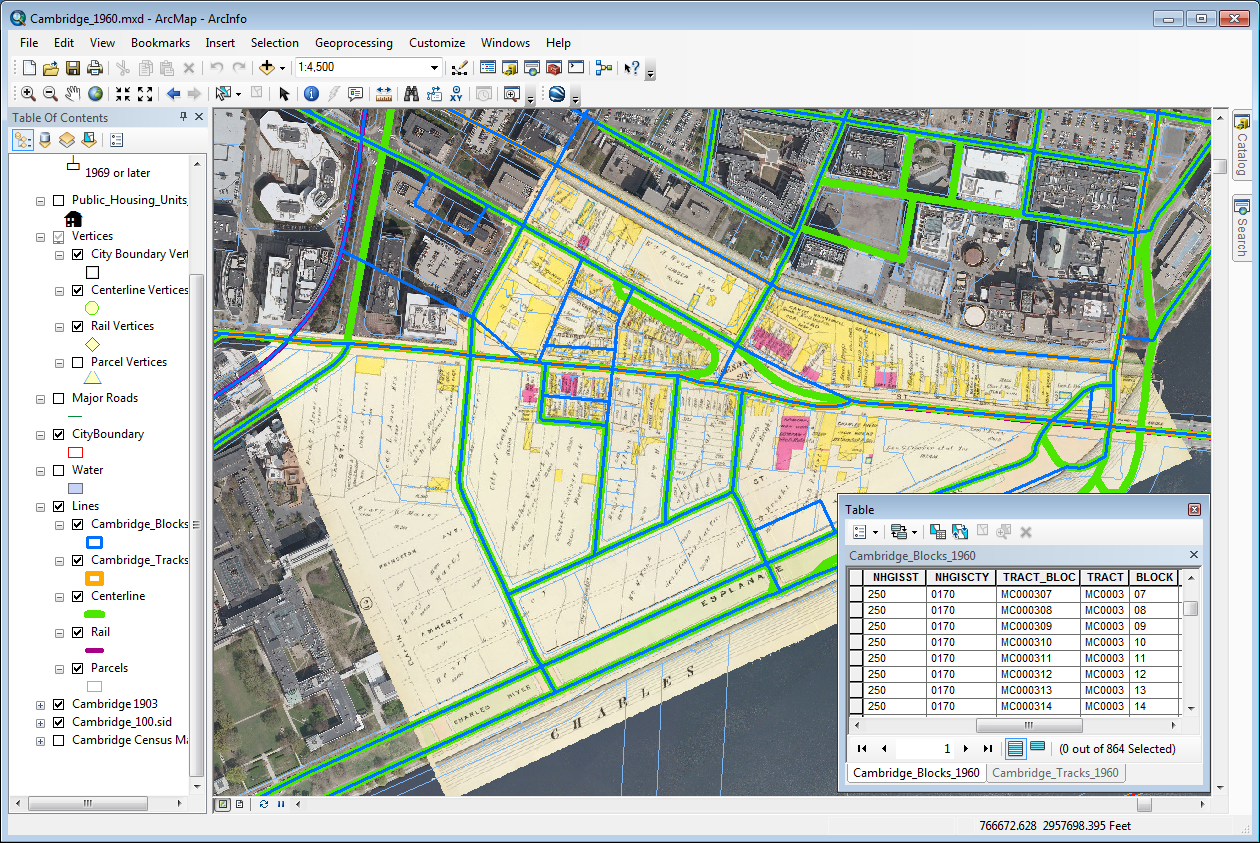This screenshot has height=843, width=1260.
Task: Expand the Cambridge 1903 layer group
Action: (40, 704)
